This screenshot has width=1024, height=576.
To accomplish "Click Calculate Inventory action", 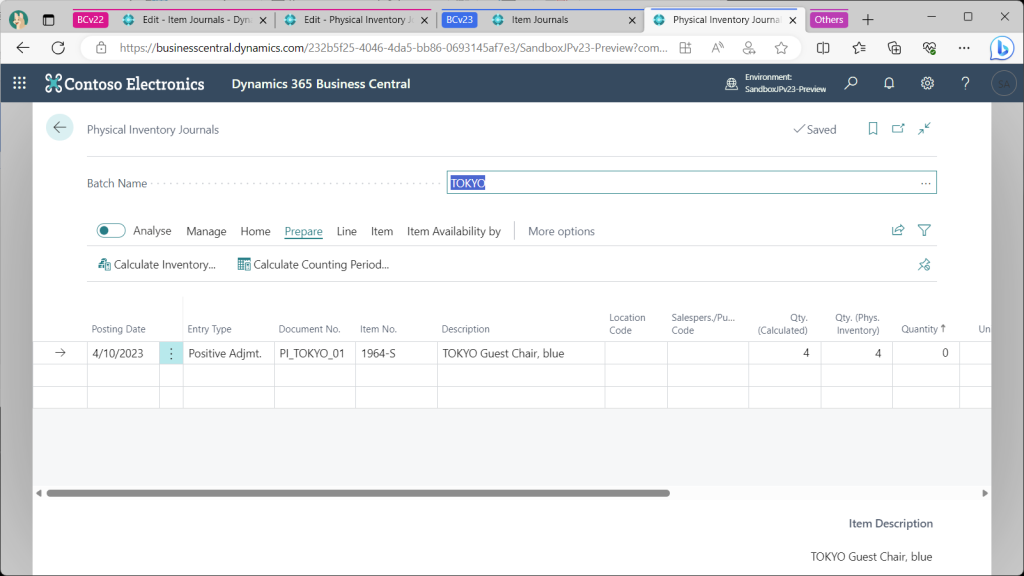I will pos(157,264).
